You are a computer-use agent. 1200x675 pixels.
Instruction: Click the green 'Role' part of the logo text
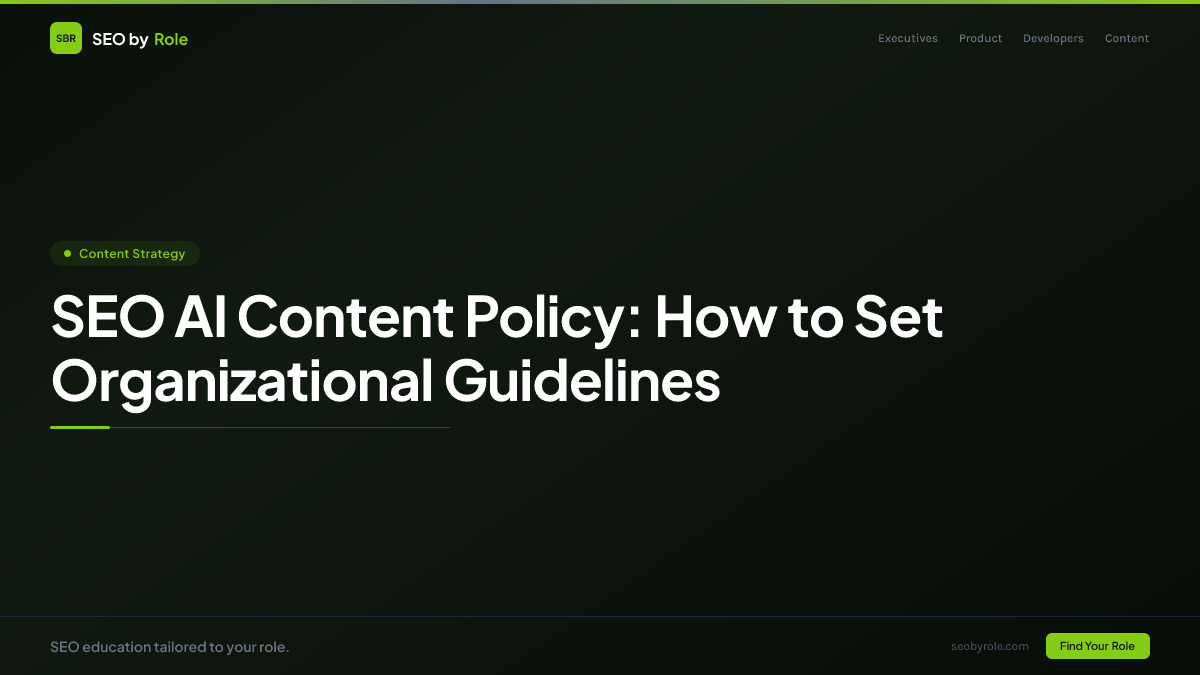pyautogui.click(x=171, y=39)
